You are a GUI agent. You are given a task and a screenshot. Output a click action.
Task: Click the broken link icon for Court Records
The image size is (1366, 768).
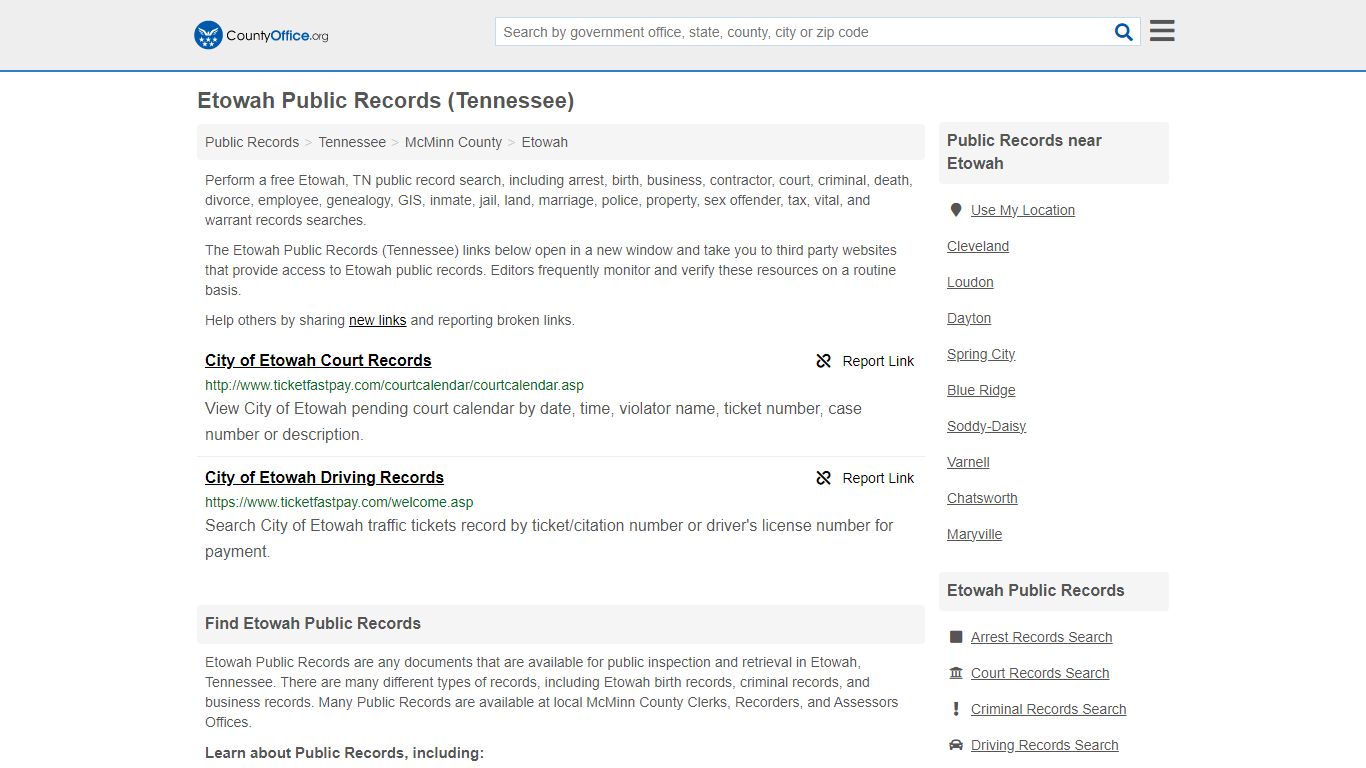[x=824, y=361]
